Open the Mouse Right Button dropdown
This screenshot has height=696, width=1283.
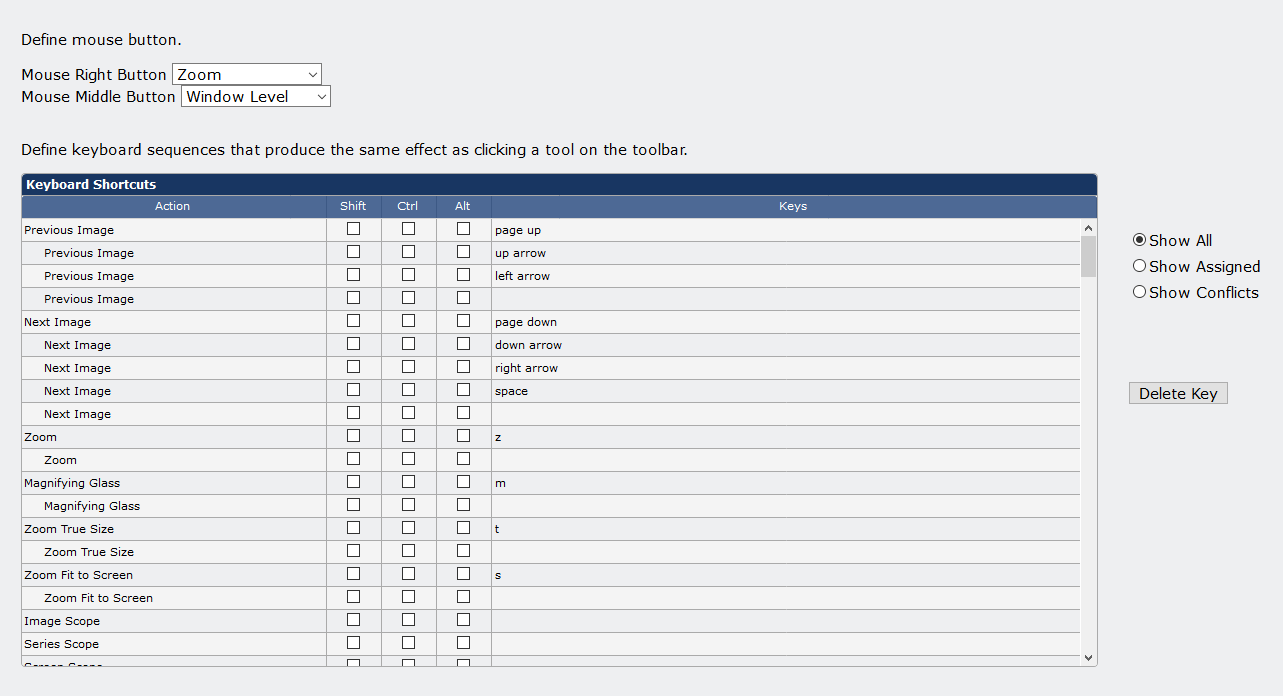coord(247,74)
